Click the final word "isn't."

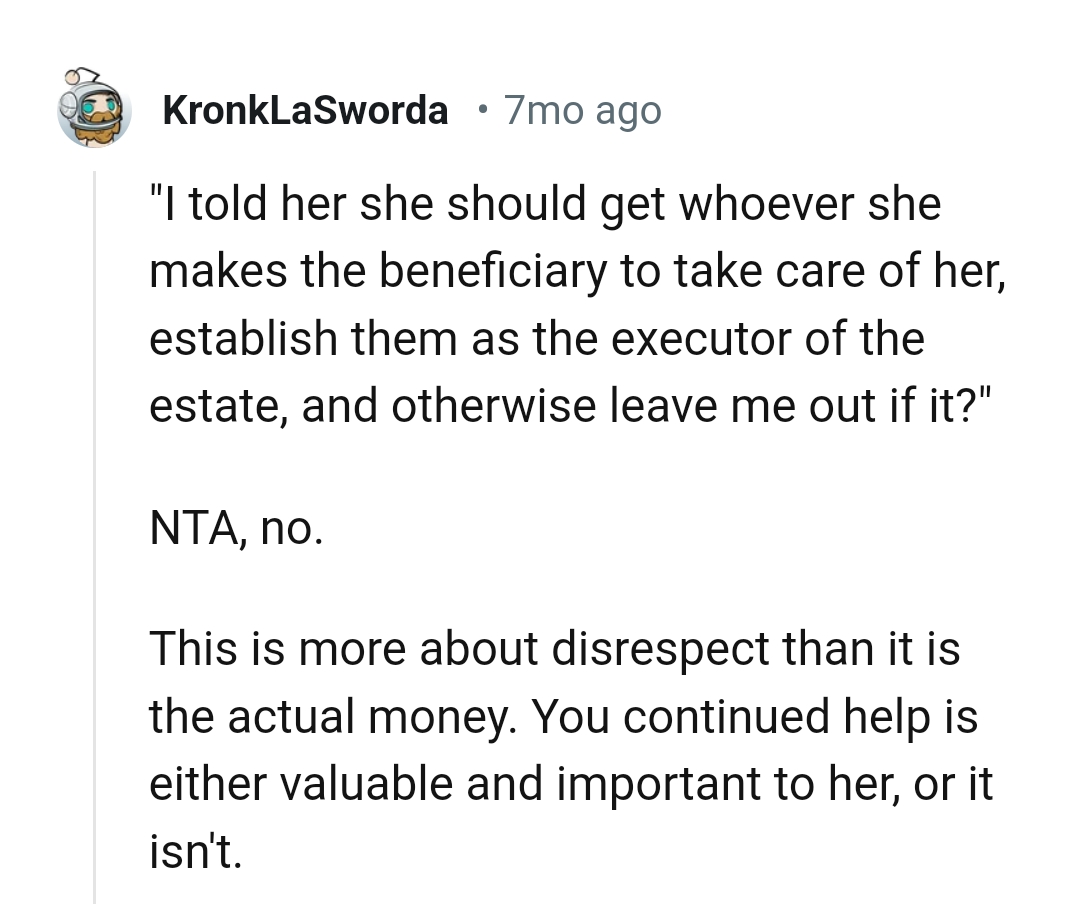196,851
